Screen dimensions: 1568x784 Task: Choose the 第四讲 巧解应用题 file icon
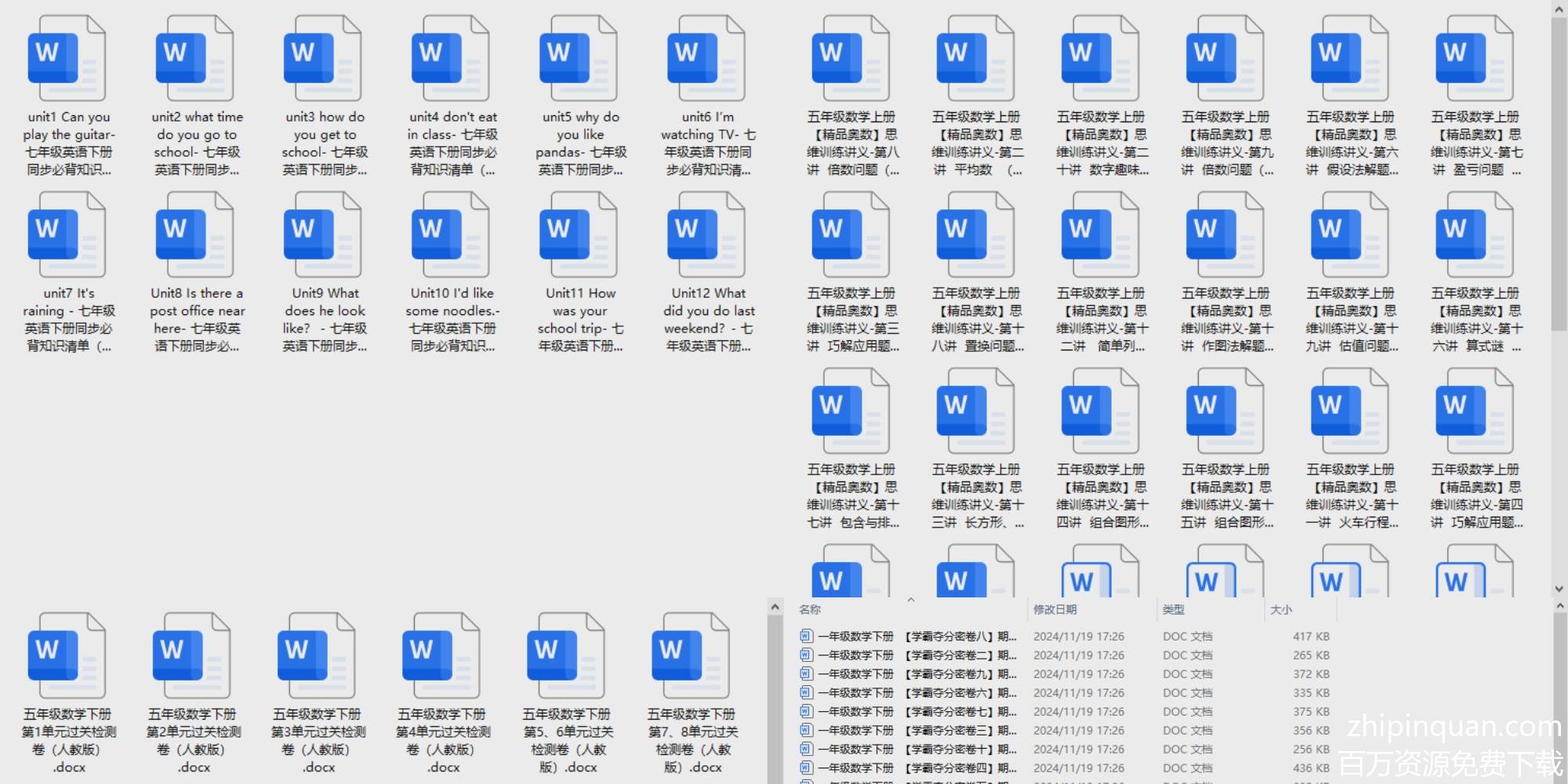click(1475, 412)
